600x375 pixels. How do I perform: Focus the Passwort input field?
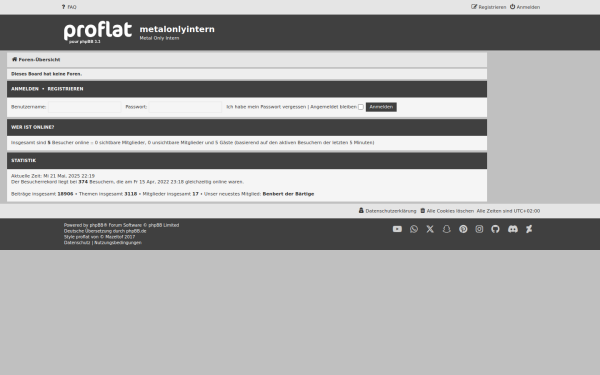click(x=185, y=107)
